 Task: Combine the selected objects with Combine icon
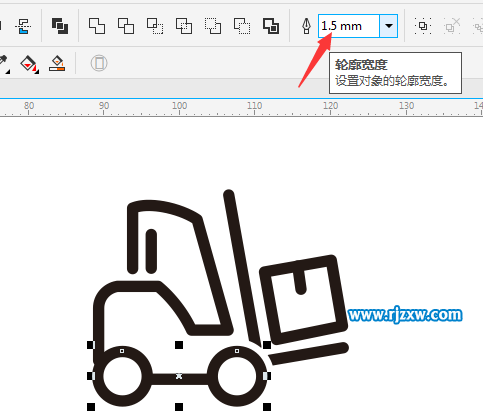(x=60, y=26)
